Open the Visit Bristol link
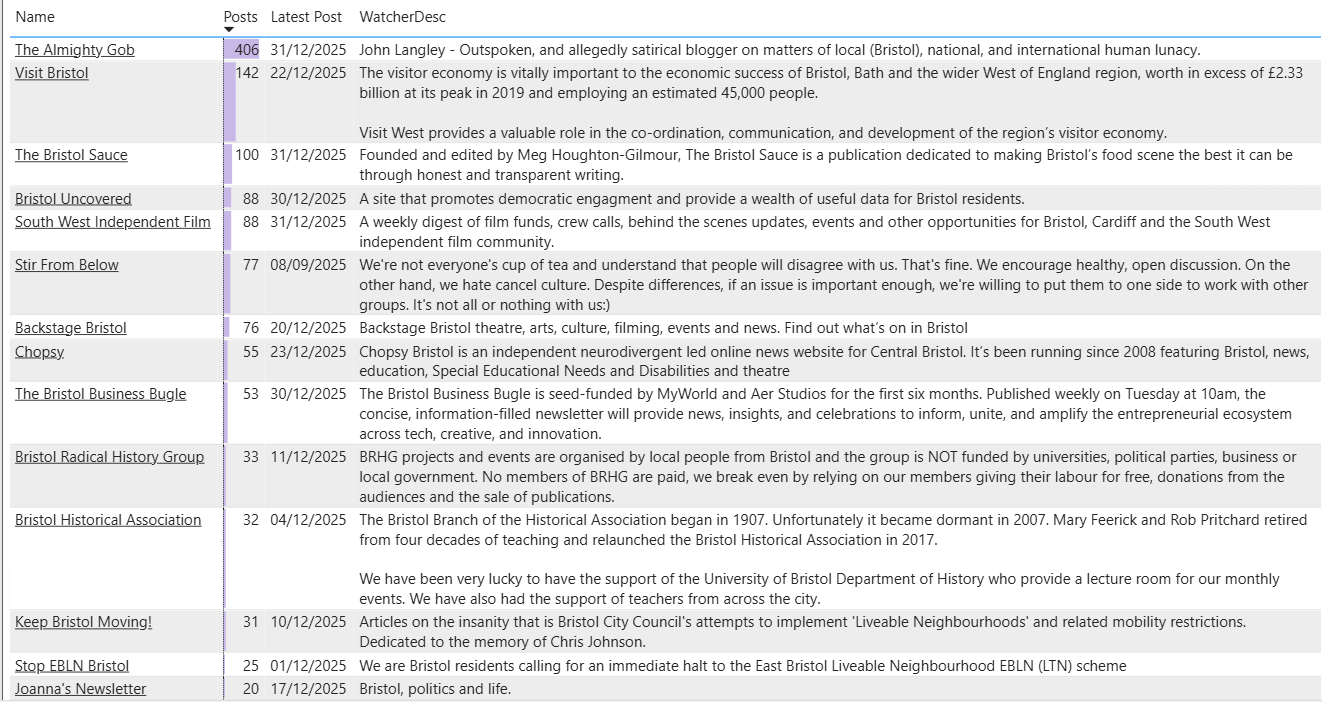Viewport: 1322px width, 702px height. click(x=51, y=73)
